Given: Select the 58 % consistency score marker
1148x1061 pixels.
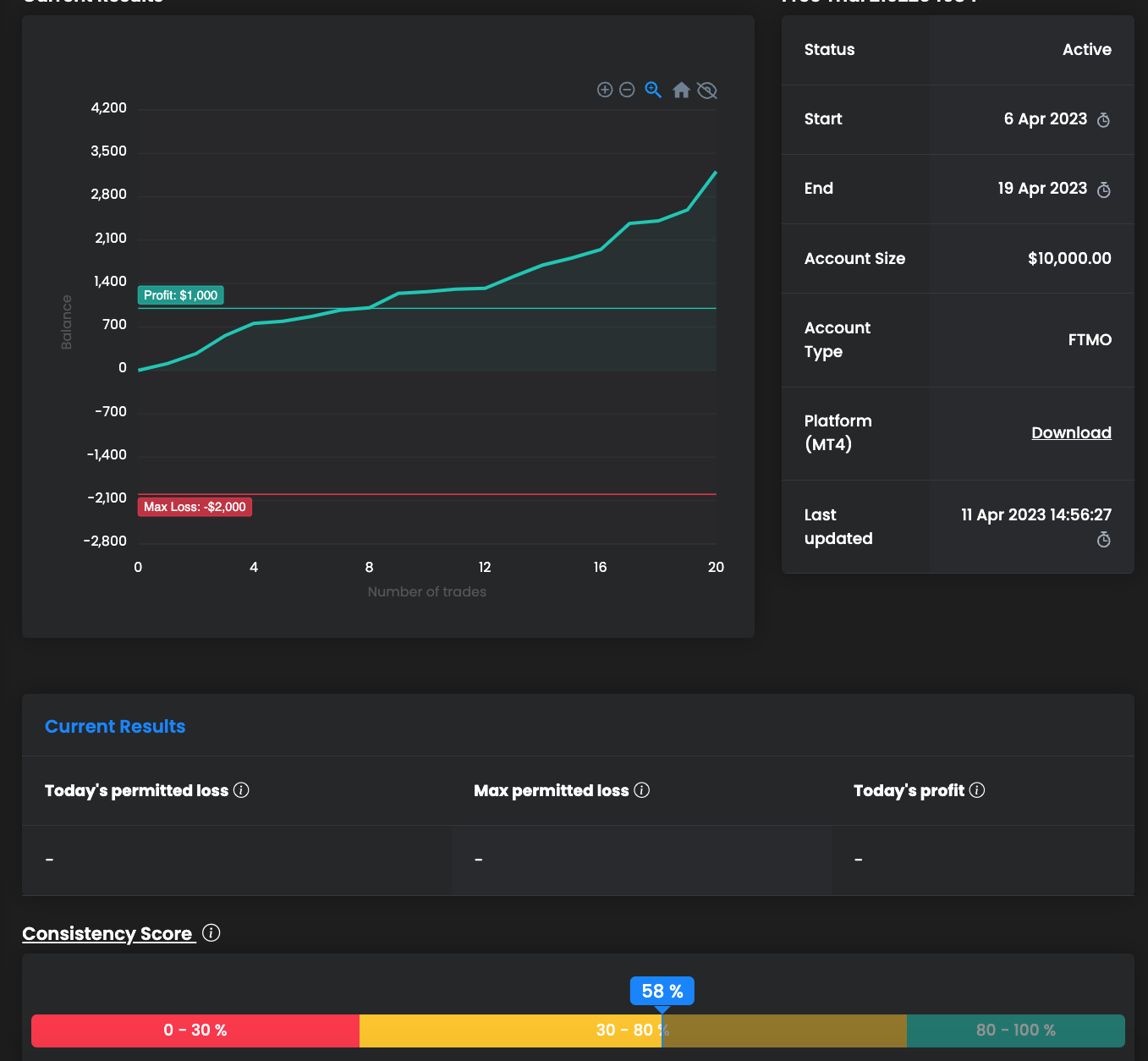Looking at the screenshot, I should pos(662,991).
